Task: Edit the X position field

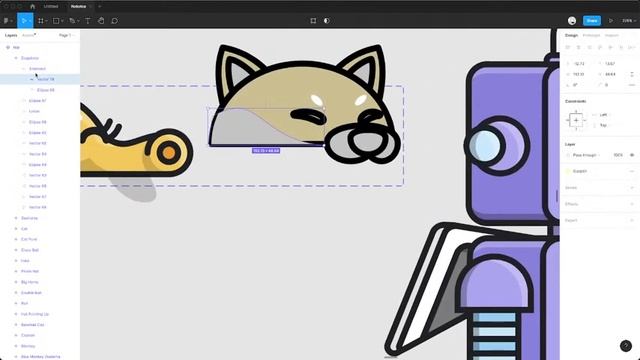Action: (x=580, y=64)
